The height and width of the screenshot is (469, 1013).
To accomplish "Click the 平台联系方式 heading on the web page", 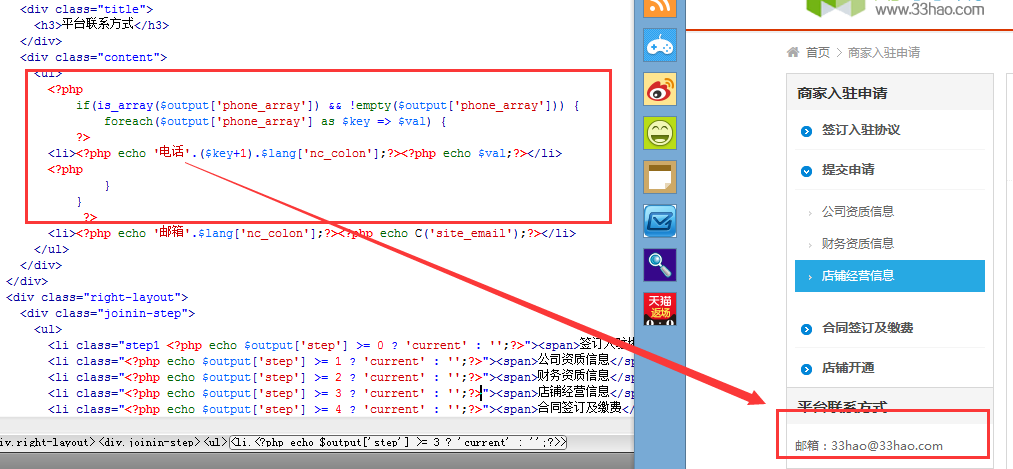I will pos(842,406).
